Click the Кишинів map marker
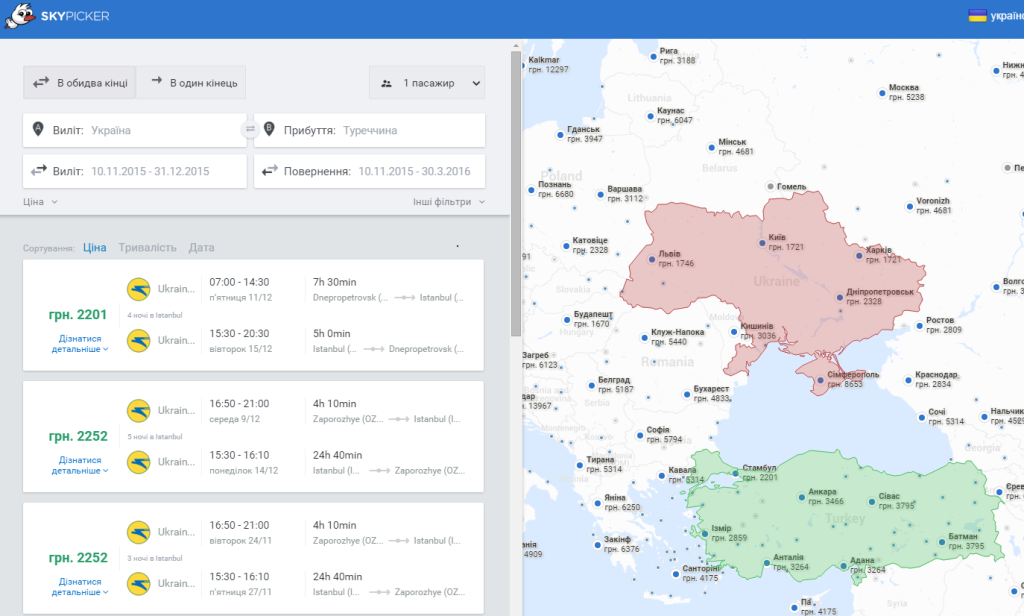Viewport: 1024px width, 616px height. point(733,332)
